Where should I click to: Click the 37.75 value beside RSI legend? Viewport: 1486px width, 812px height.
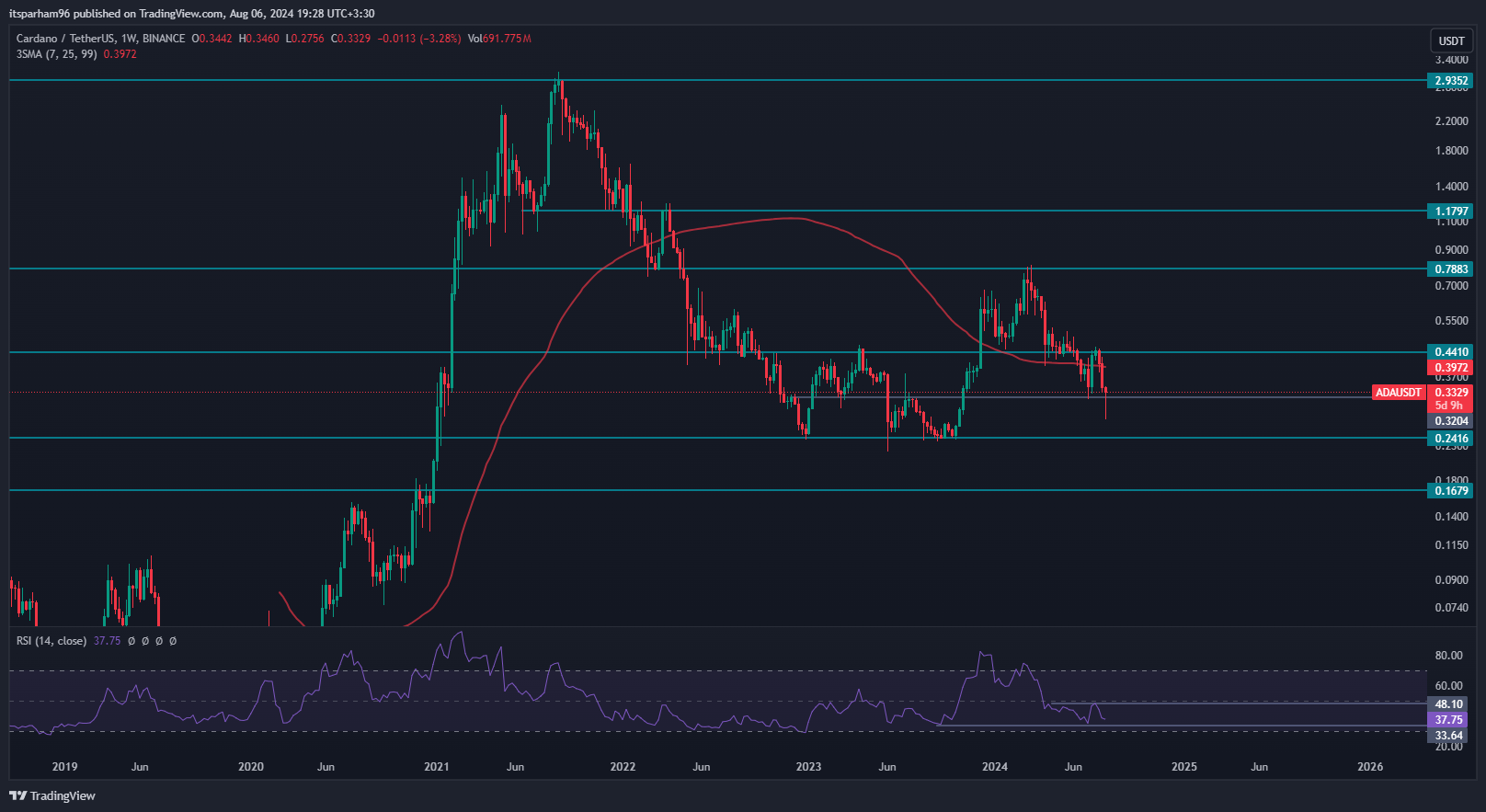[107, 641]
